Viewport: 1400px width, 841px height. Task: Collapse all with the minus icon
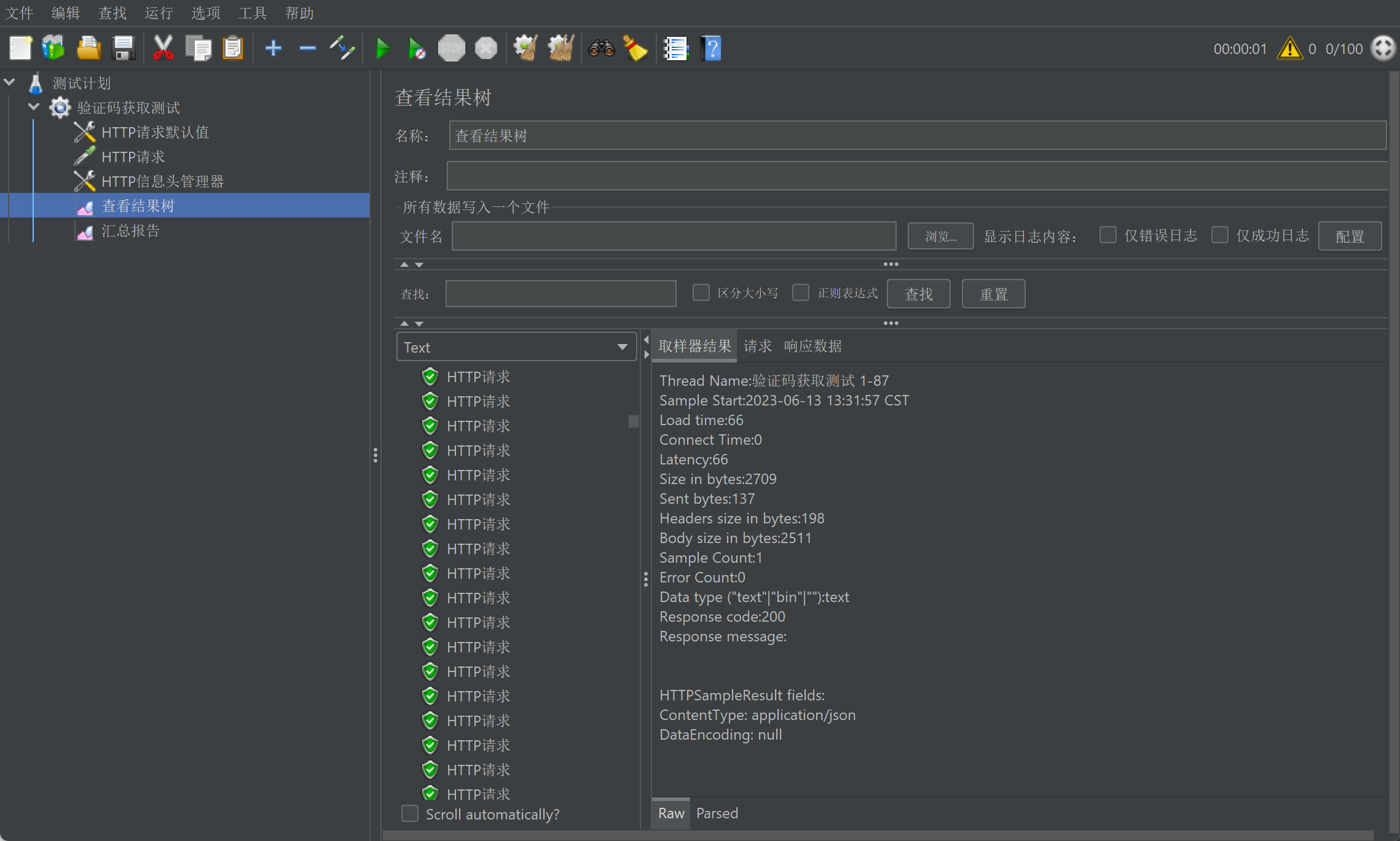click(307, 48)
